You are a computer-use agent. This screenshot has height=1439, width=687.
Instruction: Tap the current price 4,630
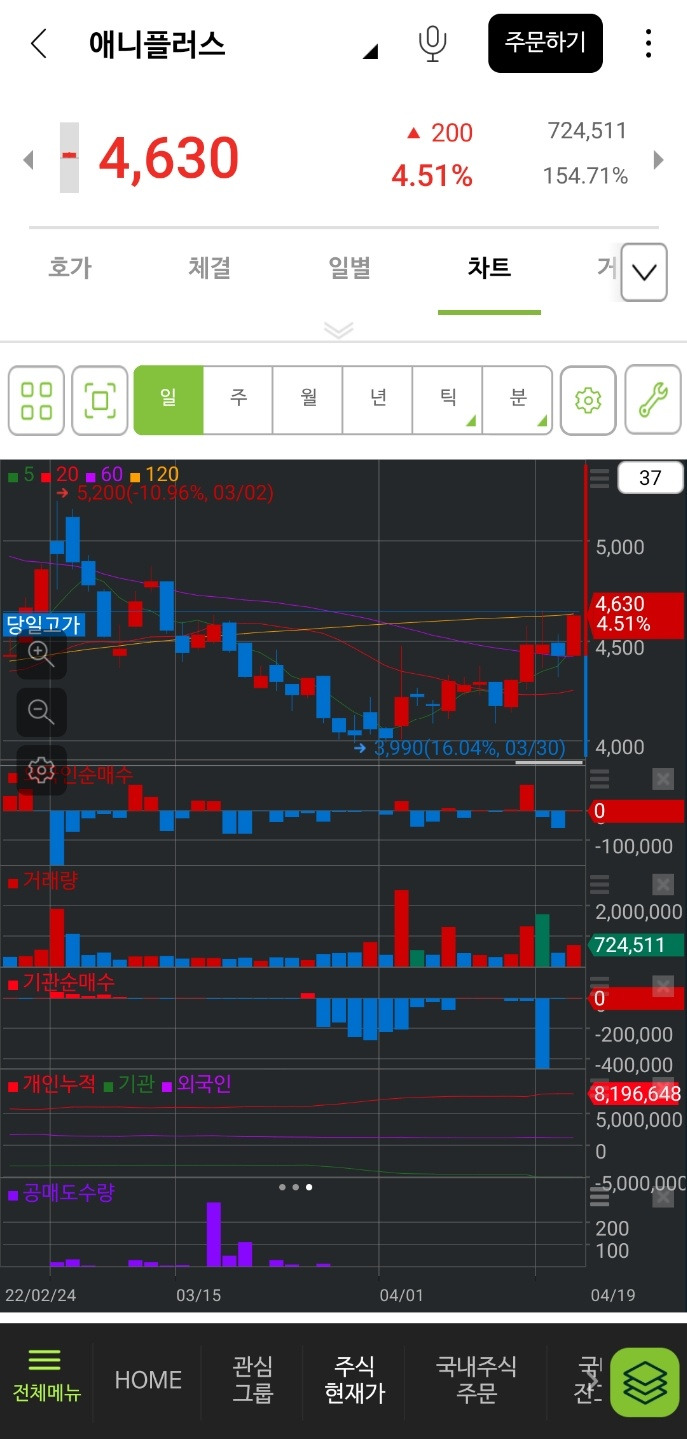pyautogui.click(x=168, y=158)
